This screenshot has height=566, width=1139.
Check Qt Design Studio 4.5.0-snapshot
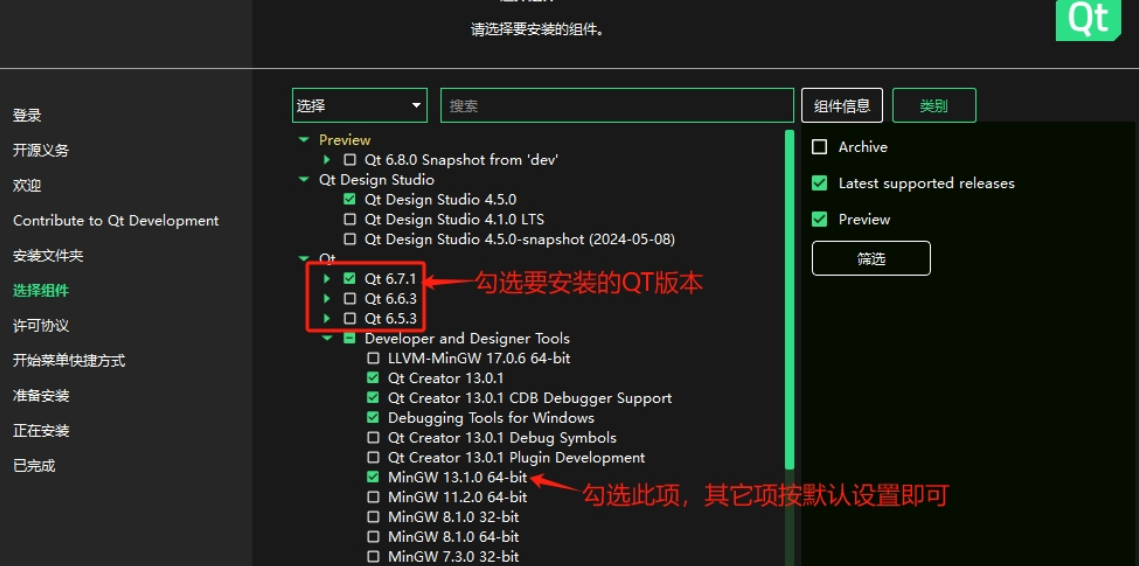(x=350, y=238)
